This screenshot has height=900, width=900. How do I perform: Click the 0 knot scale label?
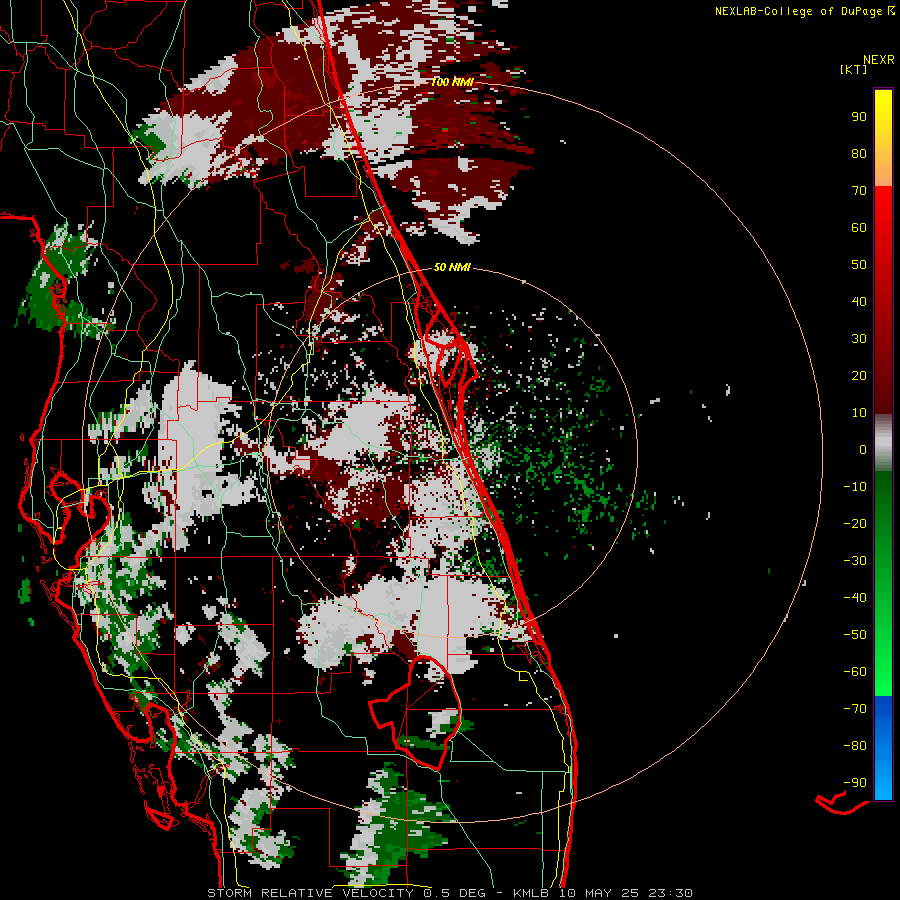(x=863, y=449)
